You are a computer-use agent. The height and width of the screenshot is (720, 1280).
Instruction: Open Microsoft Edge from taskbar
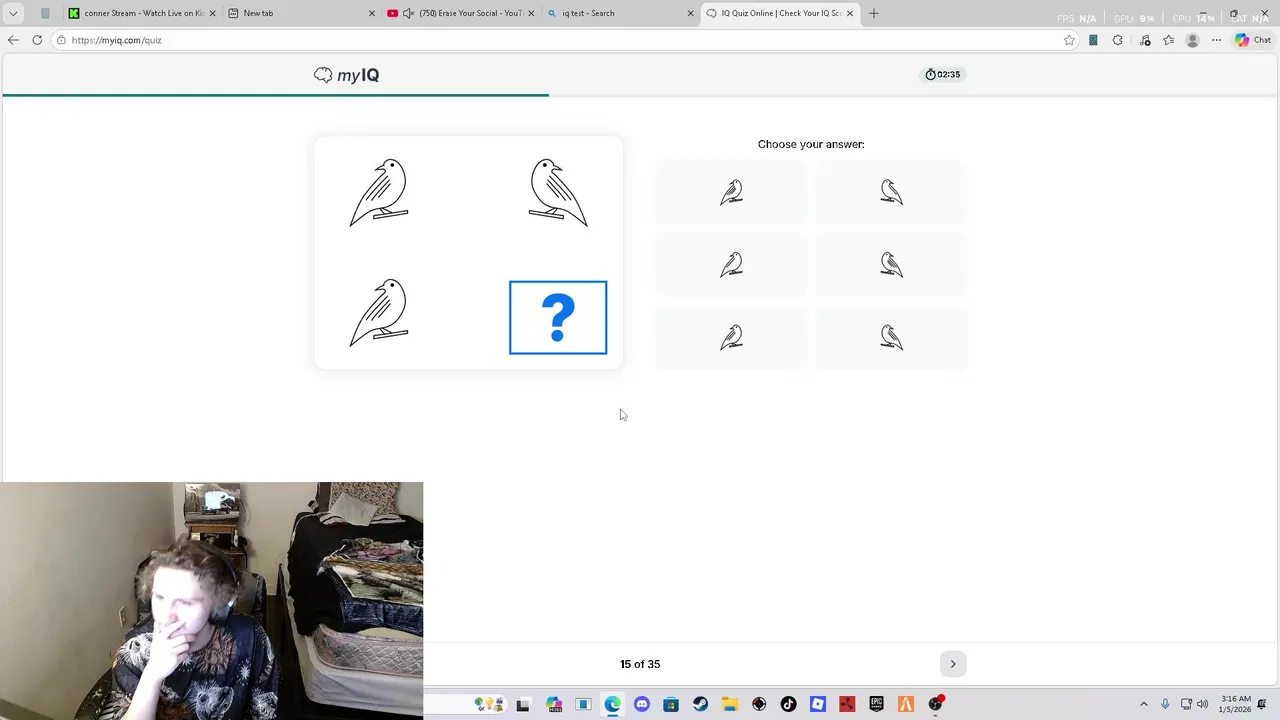click(x=613, y=704)
